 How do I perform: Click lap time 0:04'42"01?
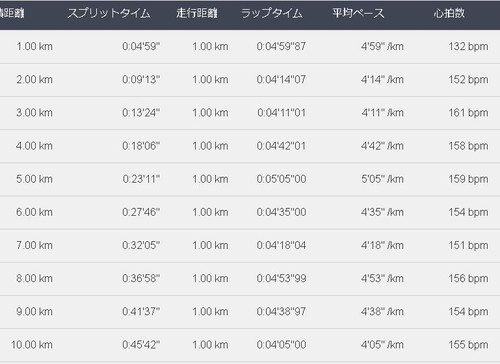coord(281,146)
